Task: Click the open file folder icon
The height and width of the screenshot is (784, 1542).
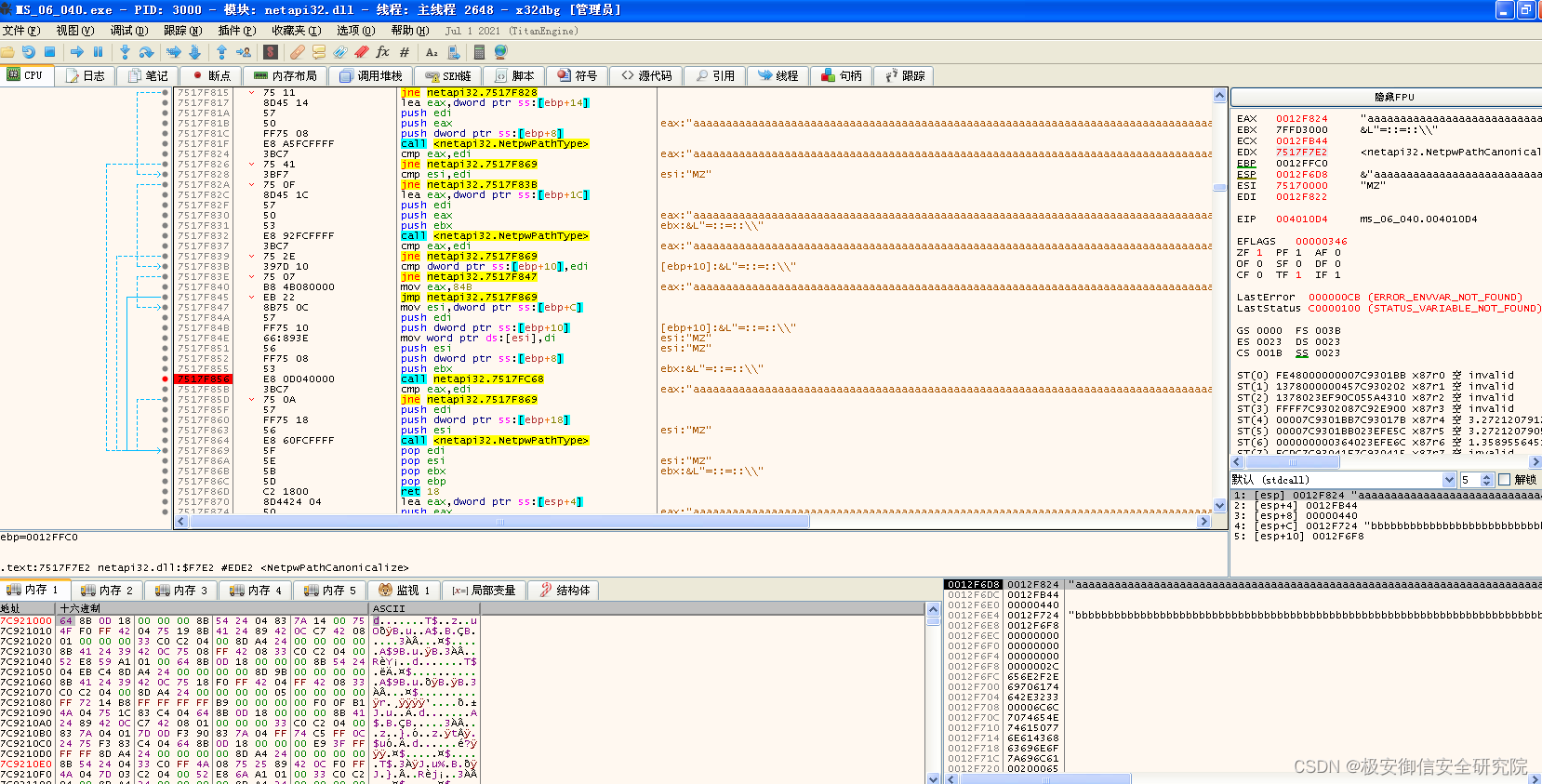Action: click(x=7, y=52)
